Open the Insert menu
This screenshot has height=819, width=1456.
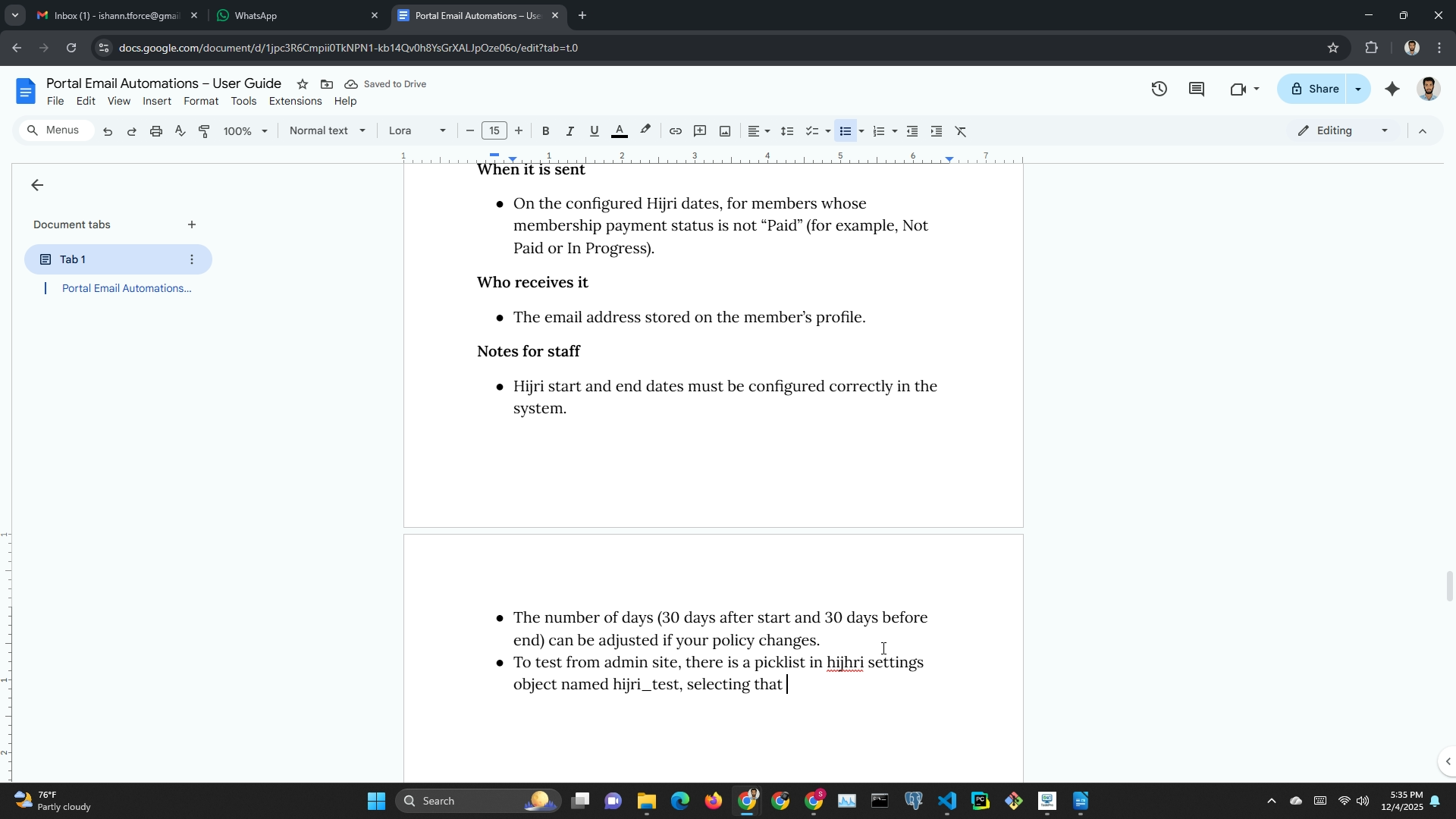tap(156, 101)
